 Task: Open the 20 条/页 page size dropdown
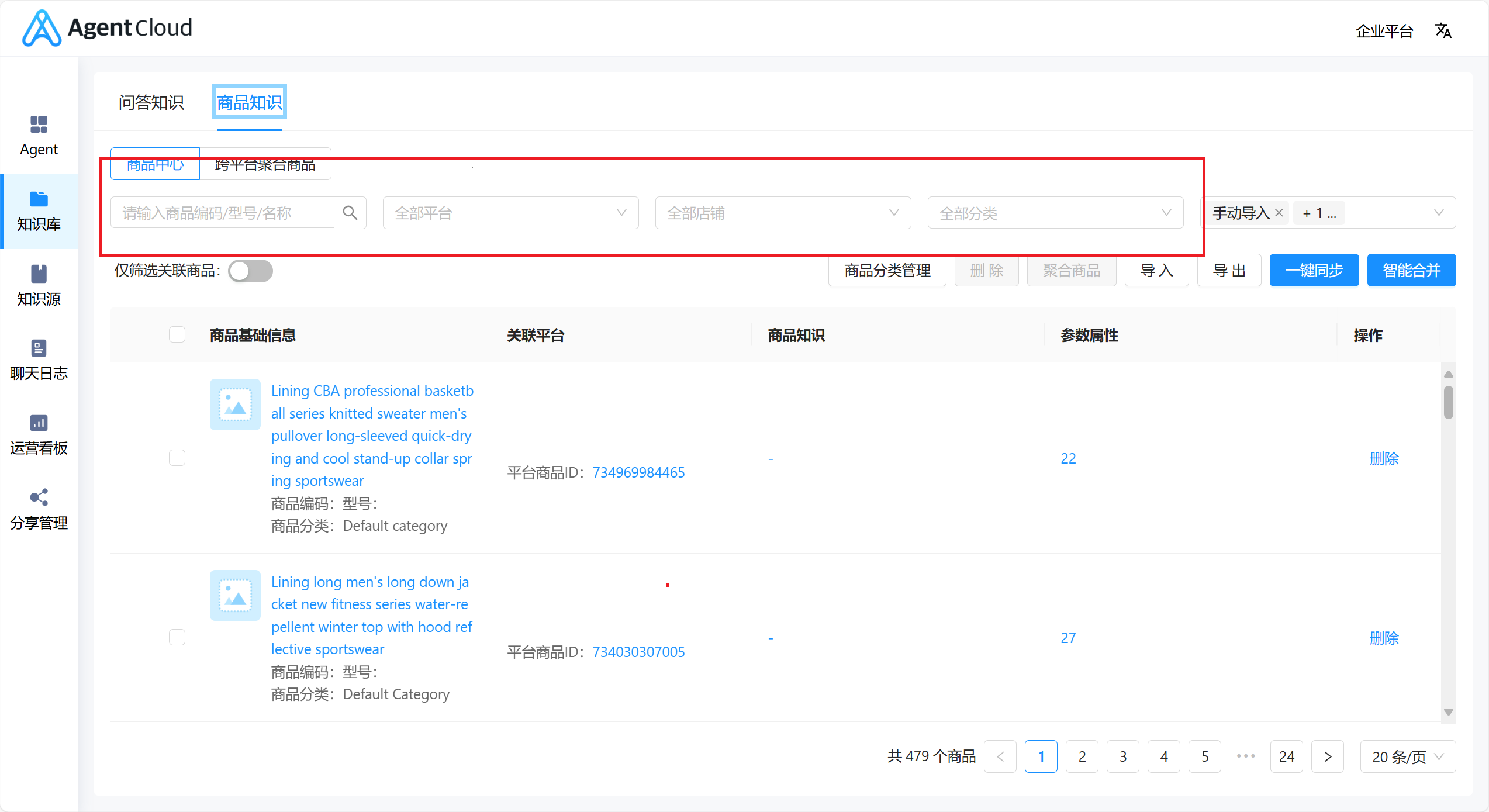click(x=1408, y=756)
